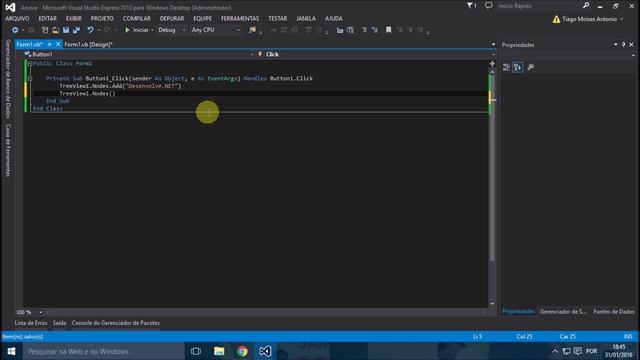
Task: Collapse the Button1_Click sub region
Action: (x=30, y=78)
